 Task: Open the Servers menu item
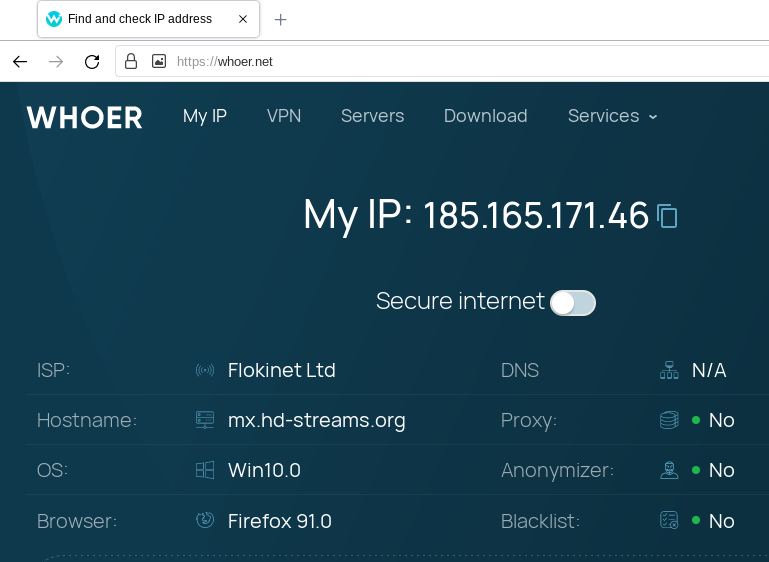373,116
